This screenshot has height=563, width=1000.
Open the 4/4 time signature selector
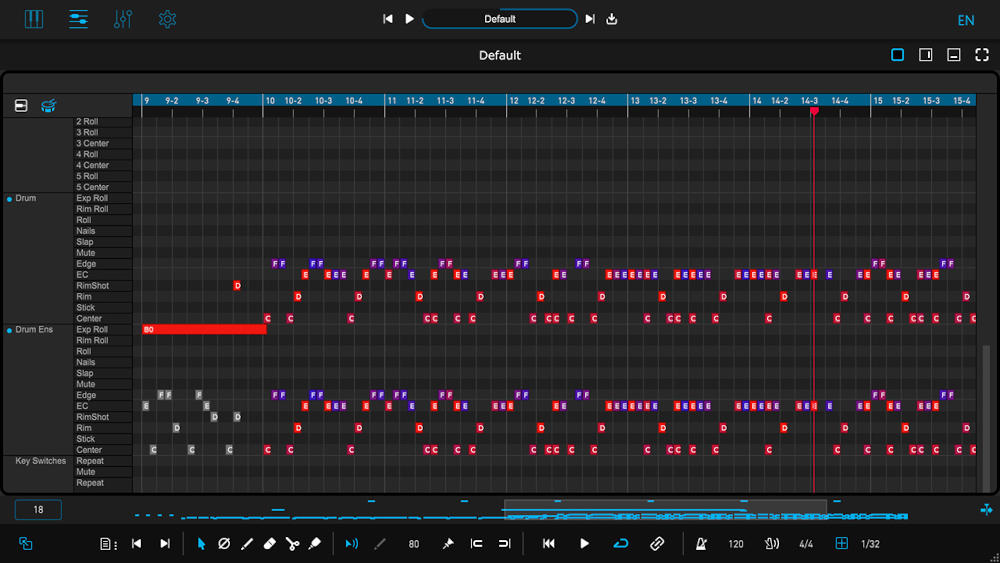806,544
